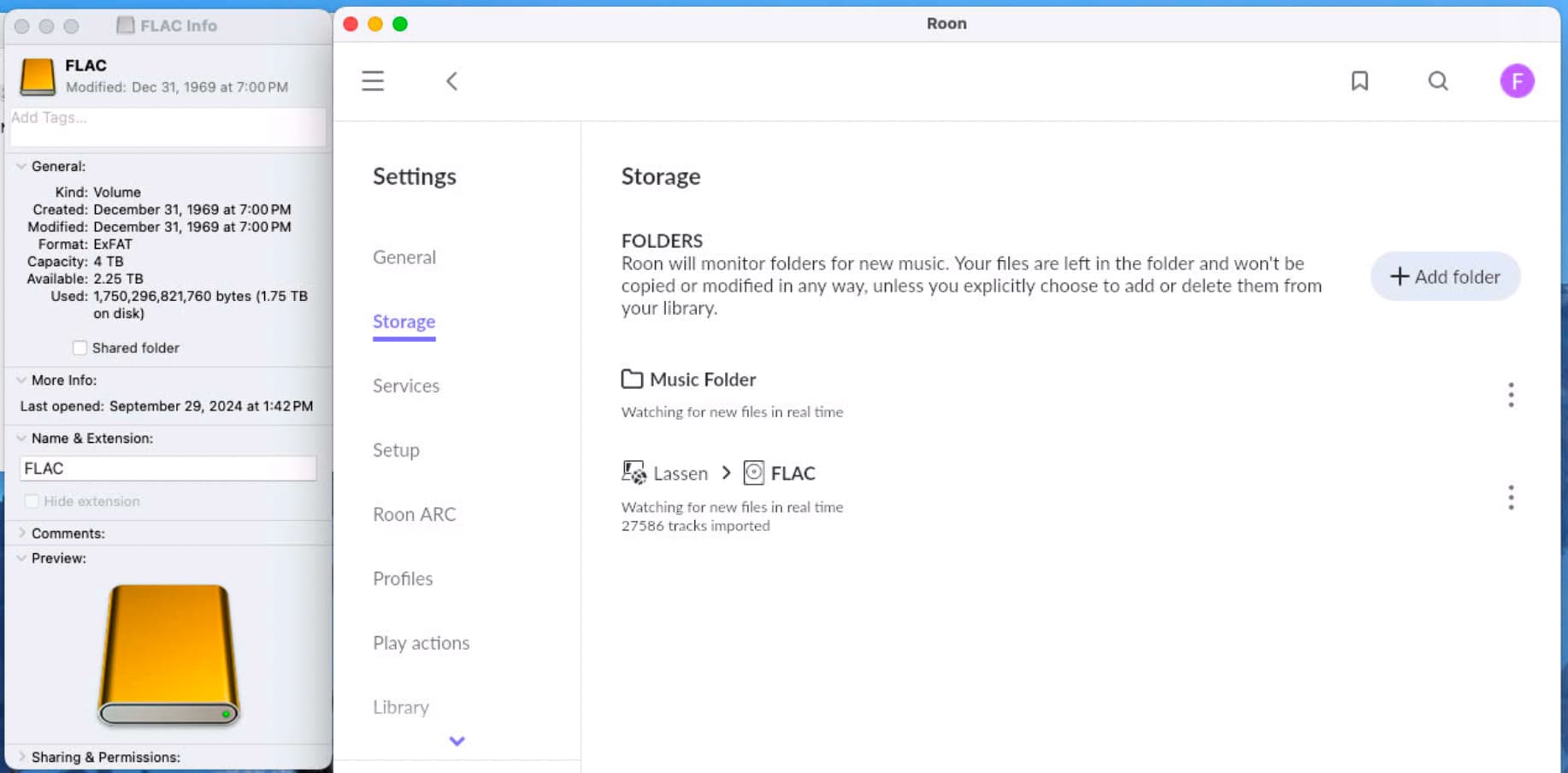Maximize the Roon window with green button
Image resolution: width=1568 pixels, height=773 pixels.
(x=400, y=24)
